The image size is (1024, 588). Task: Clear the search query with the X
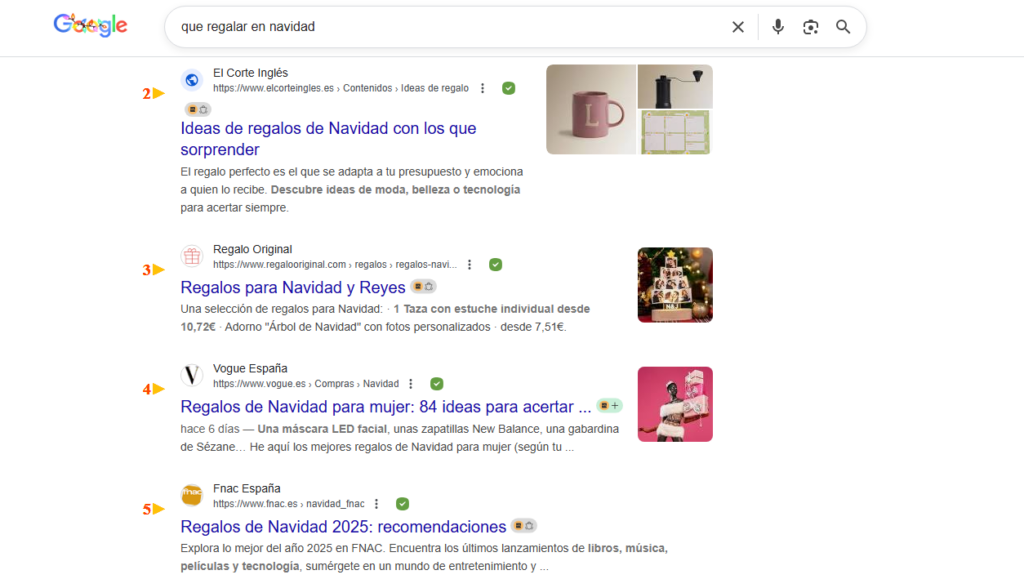738,27
